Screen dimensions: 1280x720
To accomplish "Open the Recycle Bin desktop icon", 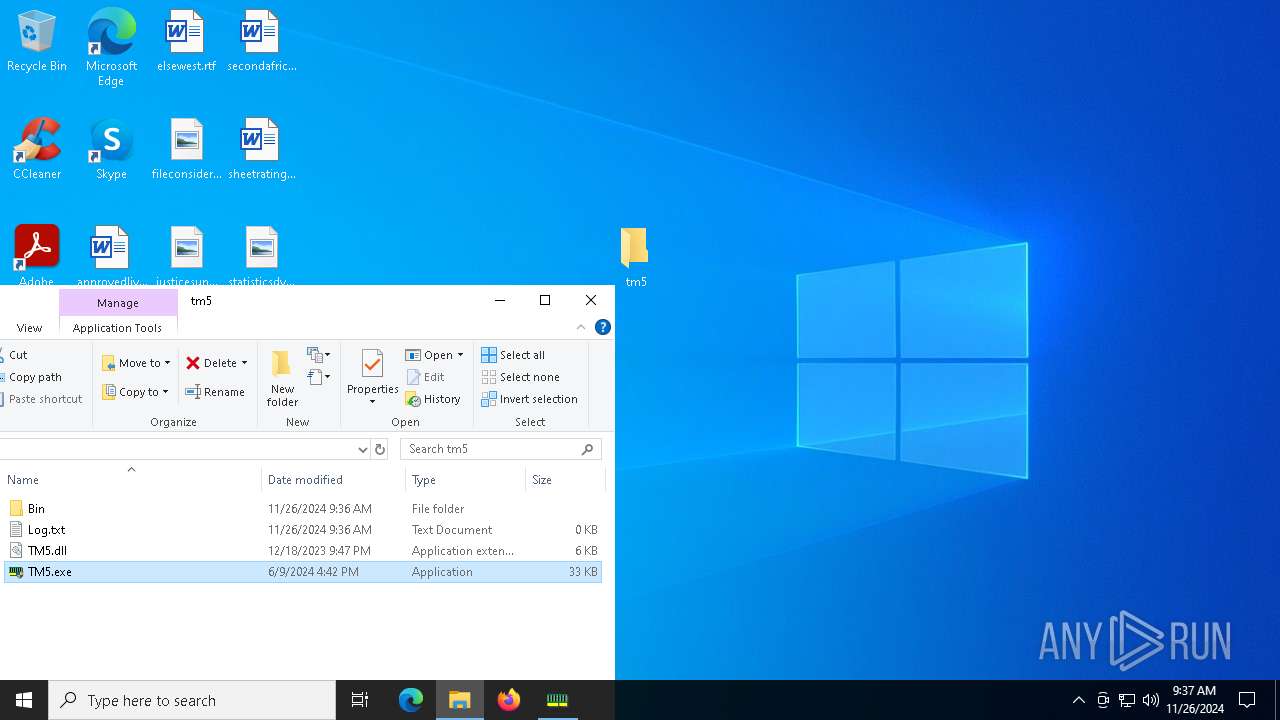I will click(37, 42).
